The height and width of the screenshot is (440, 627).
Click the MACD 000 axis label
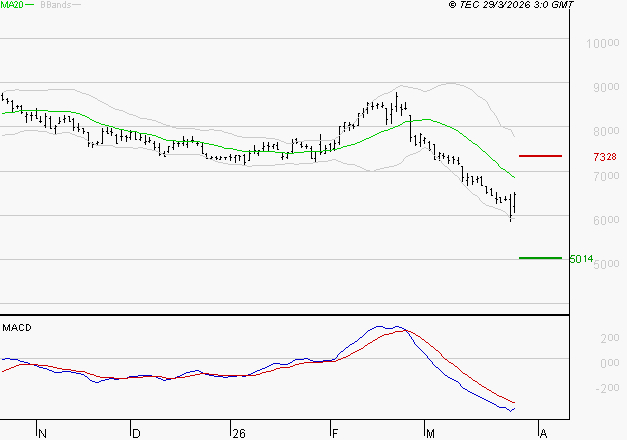(x=610, y=363)
